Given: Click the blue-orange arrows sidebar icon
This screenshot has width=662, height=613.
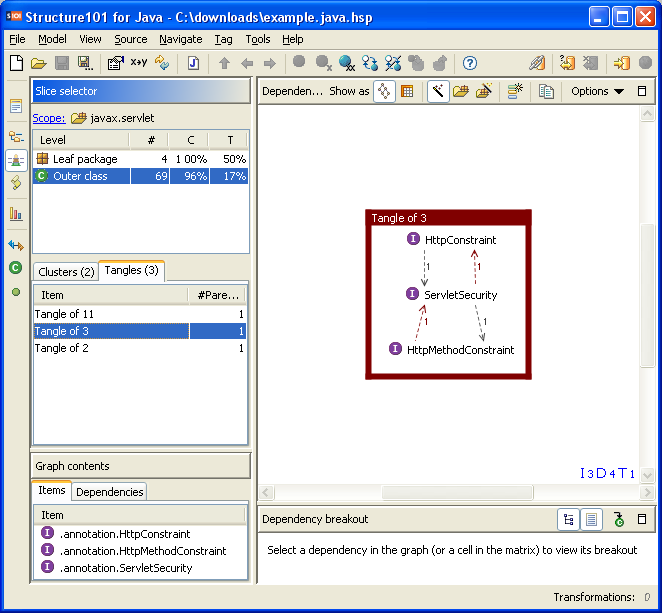Looking at the screenshot, I should click(x=16, y=245).
